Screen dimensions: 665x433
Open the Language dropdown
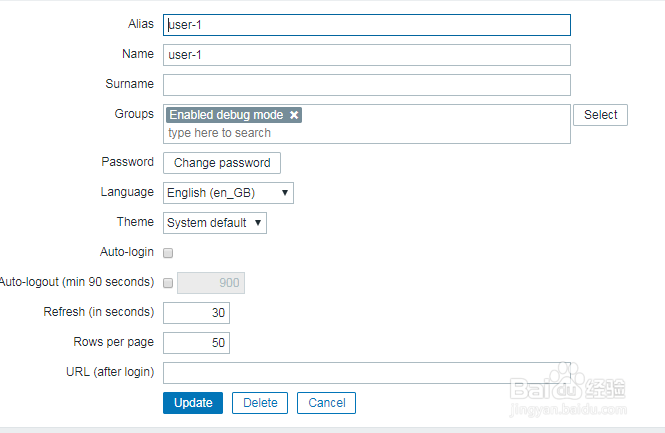click(x=228, y=193)
